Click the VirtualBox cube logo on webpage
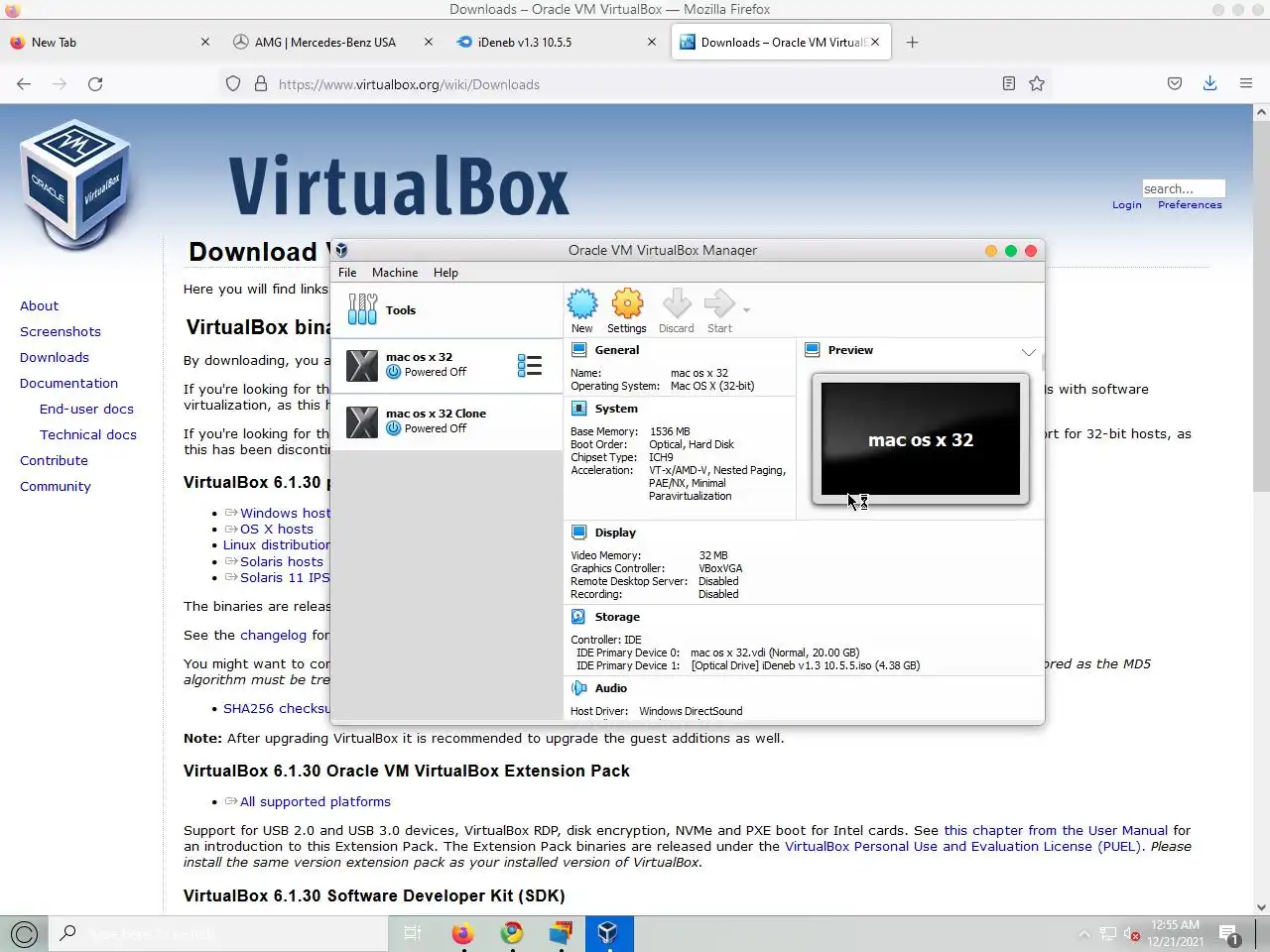1270x952 pixels. tap(75, 185)
